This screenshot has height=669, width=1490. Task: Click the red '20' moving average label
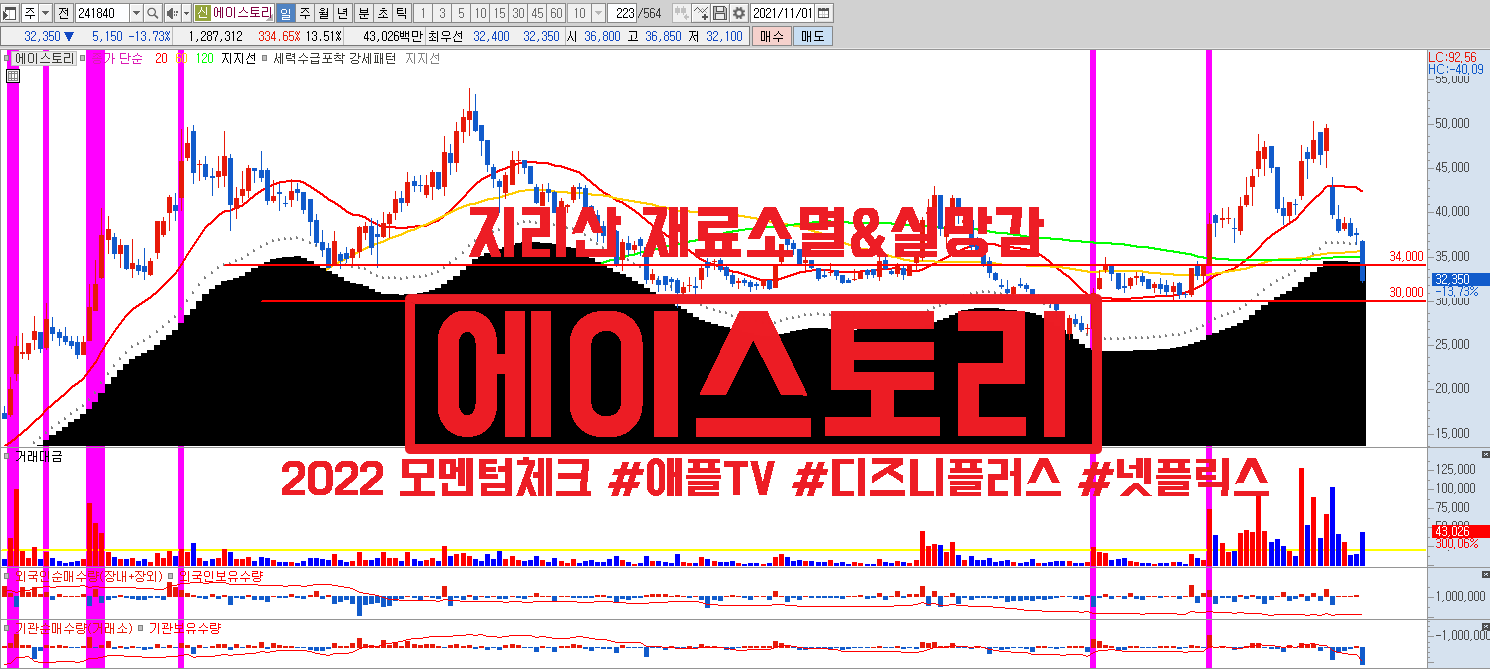tap(161, 58)
